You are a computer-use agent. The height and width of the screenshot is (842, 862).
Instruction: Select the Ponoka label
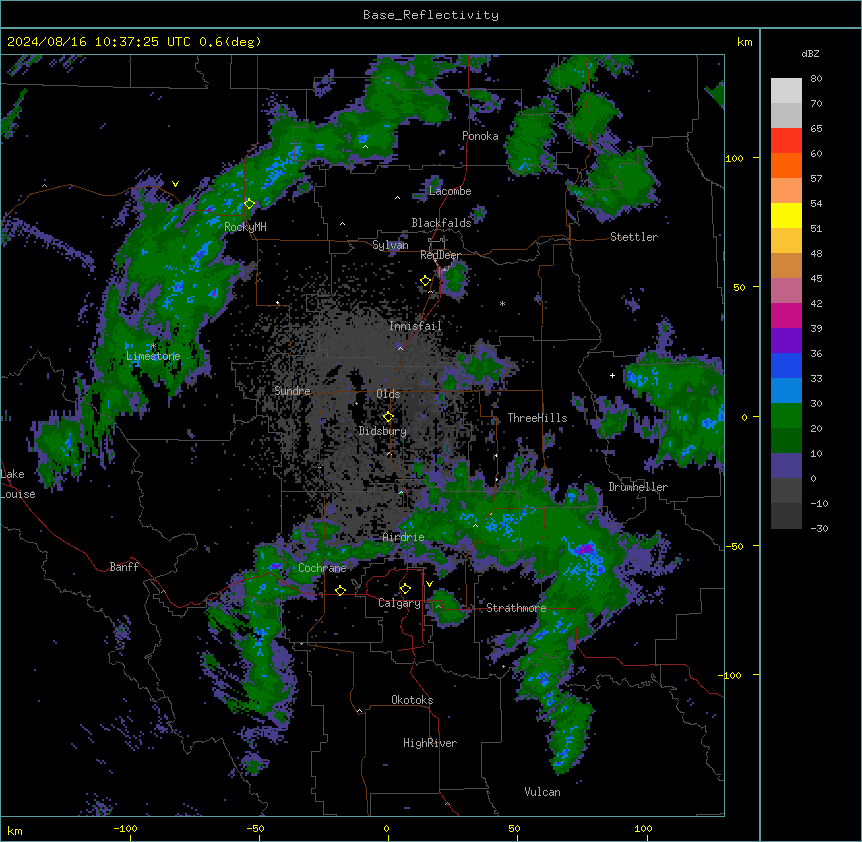(480, 136)
